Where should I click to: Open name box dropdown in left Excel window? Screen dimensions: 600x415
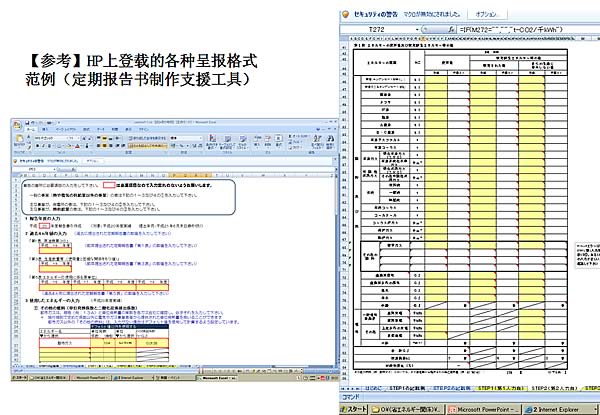(x=54, y=169)
